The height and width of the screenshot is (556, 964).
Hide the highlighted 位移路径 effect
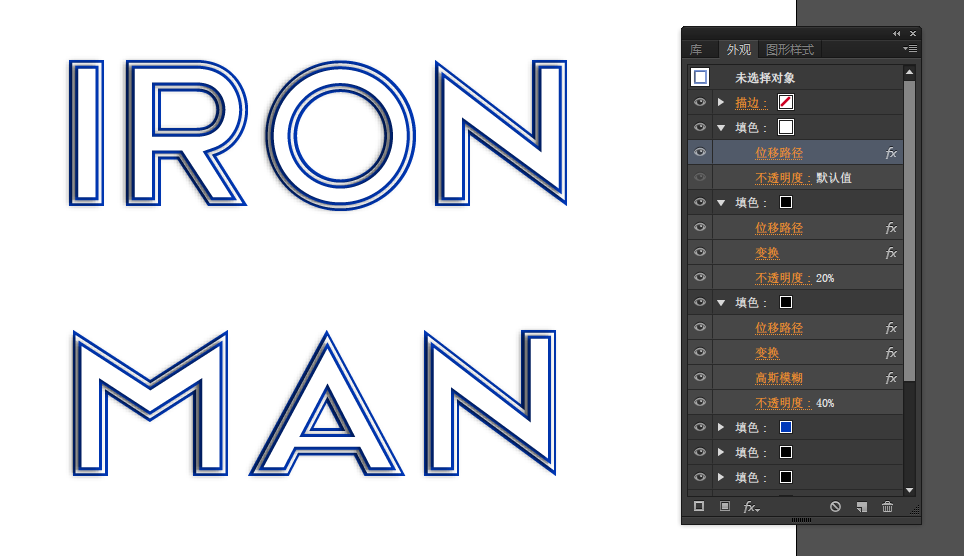pos(700,152)
